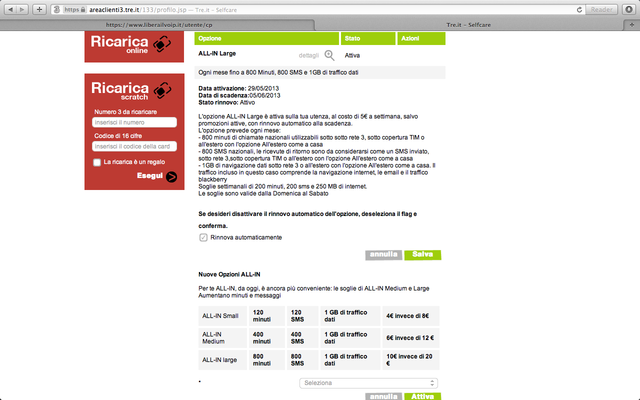The width and height of the screenshot is (640, 400).
Task: Click the Azioni column header
Action: coord(421,38)
